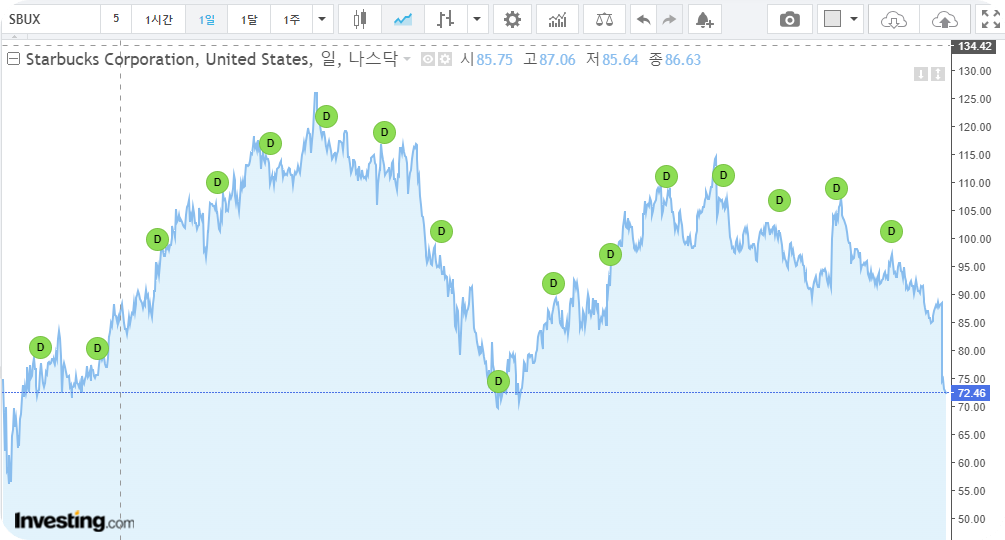This screenshot has height=540, width=1005.
Task: Take a chart snapshot with camera icon
Action: pos(790,19)
